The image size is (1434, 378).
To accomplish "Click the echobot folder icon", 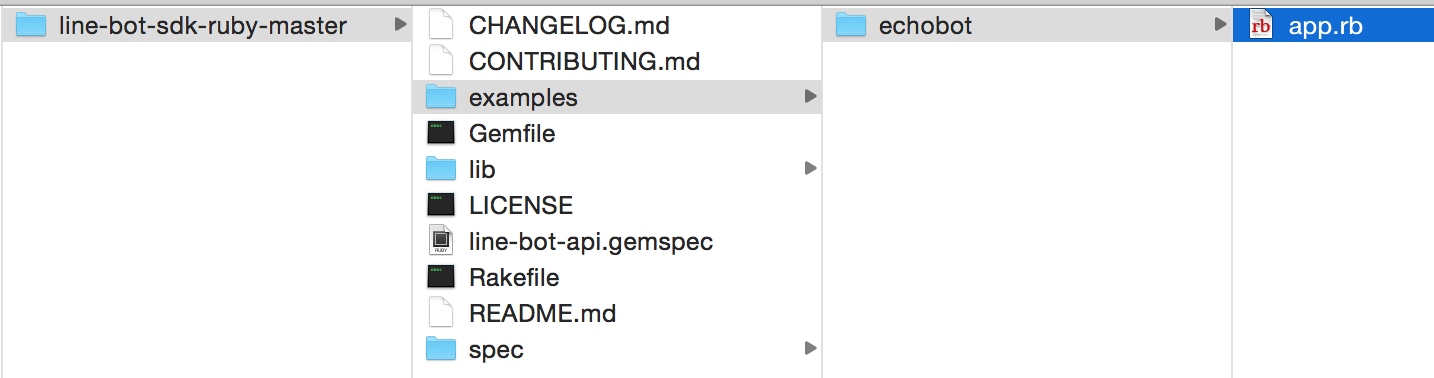I will (851, 25).
